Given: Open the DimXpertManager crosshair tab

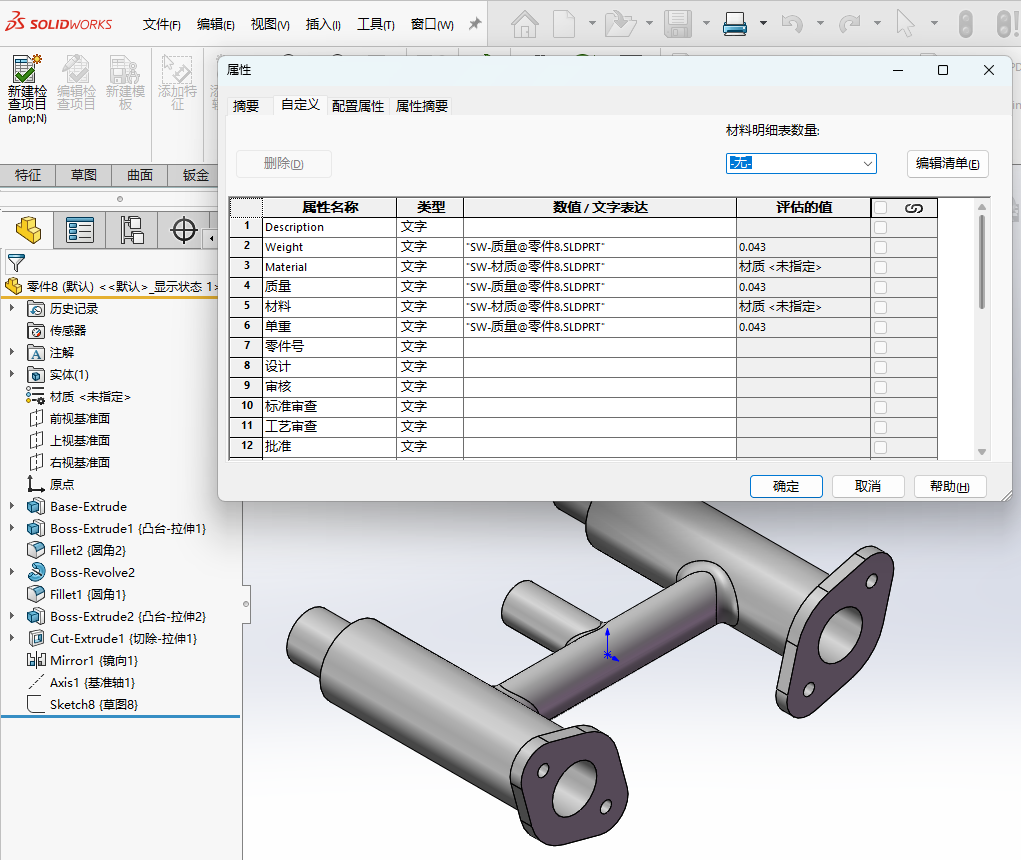Looking at the screenshot, I should [184, 230].
